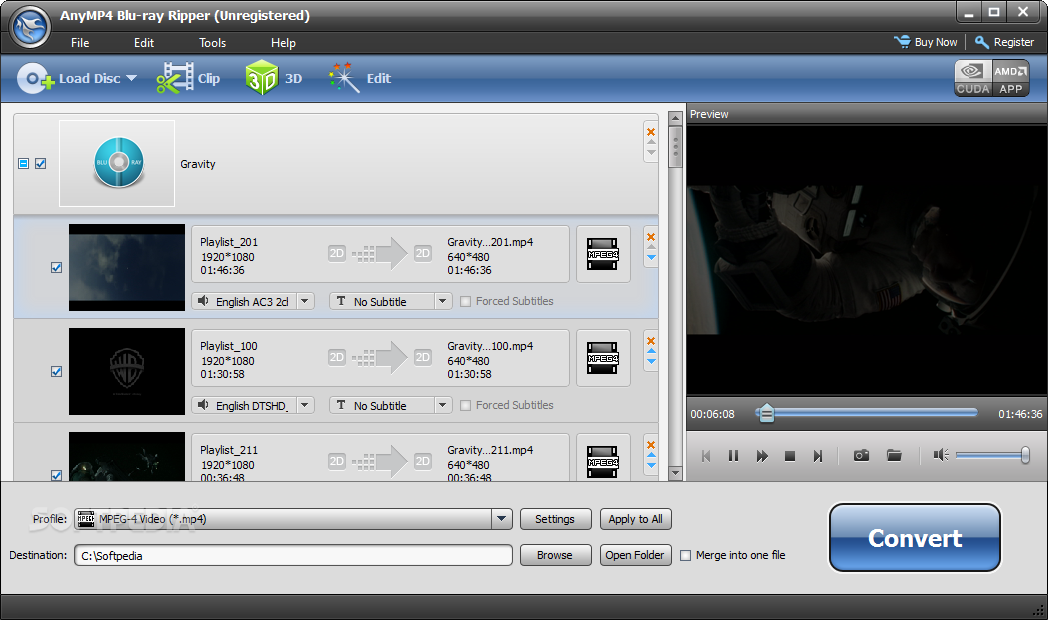
Task: Select the Playlist_201 video thumbnail
Action: (x=127, y=267)
